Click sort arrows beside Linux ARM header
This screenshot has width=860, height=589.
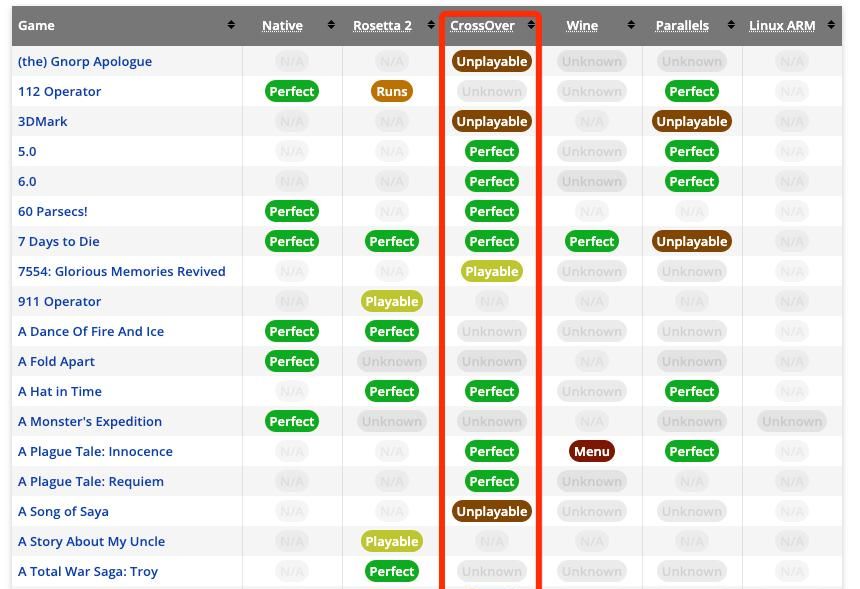[x=831, y=25]
